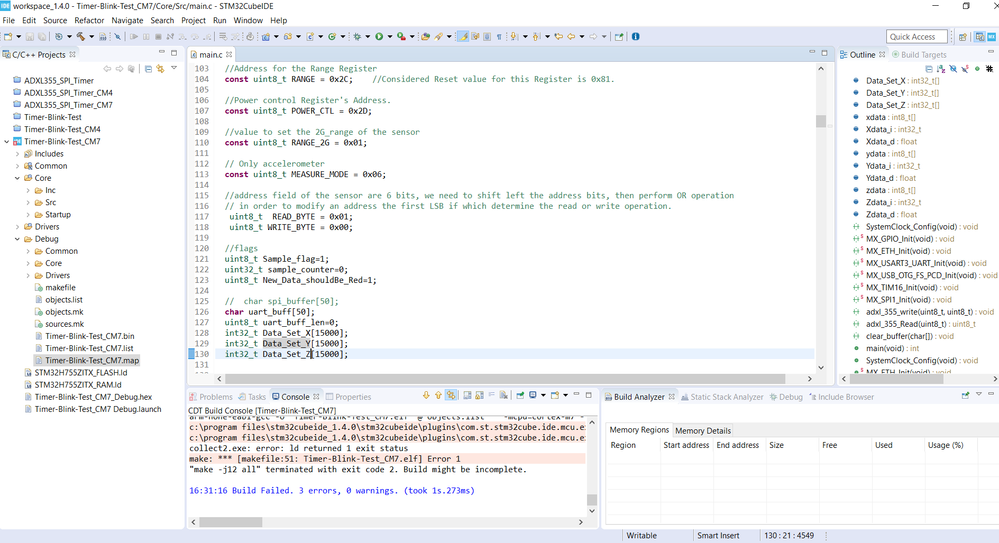Screen dimensions: 999x543
Task: Click the Build Analyzer refresh/export icon
Action: [x=965, y=396]
